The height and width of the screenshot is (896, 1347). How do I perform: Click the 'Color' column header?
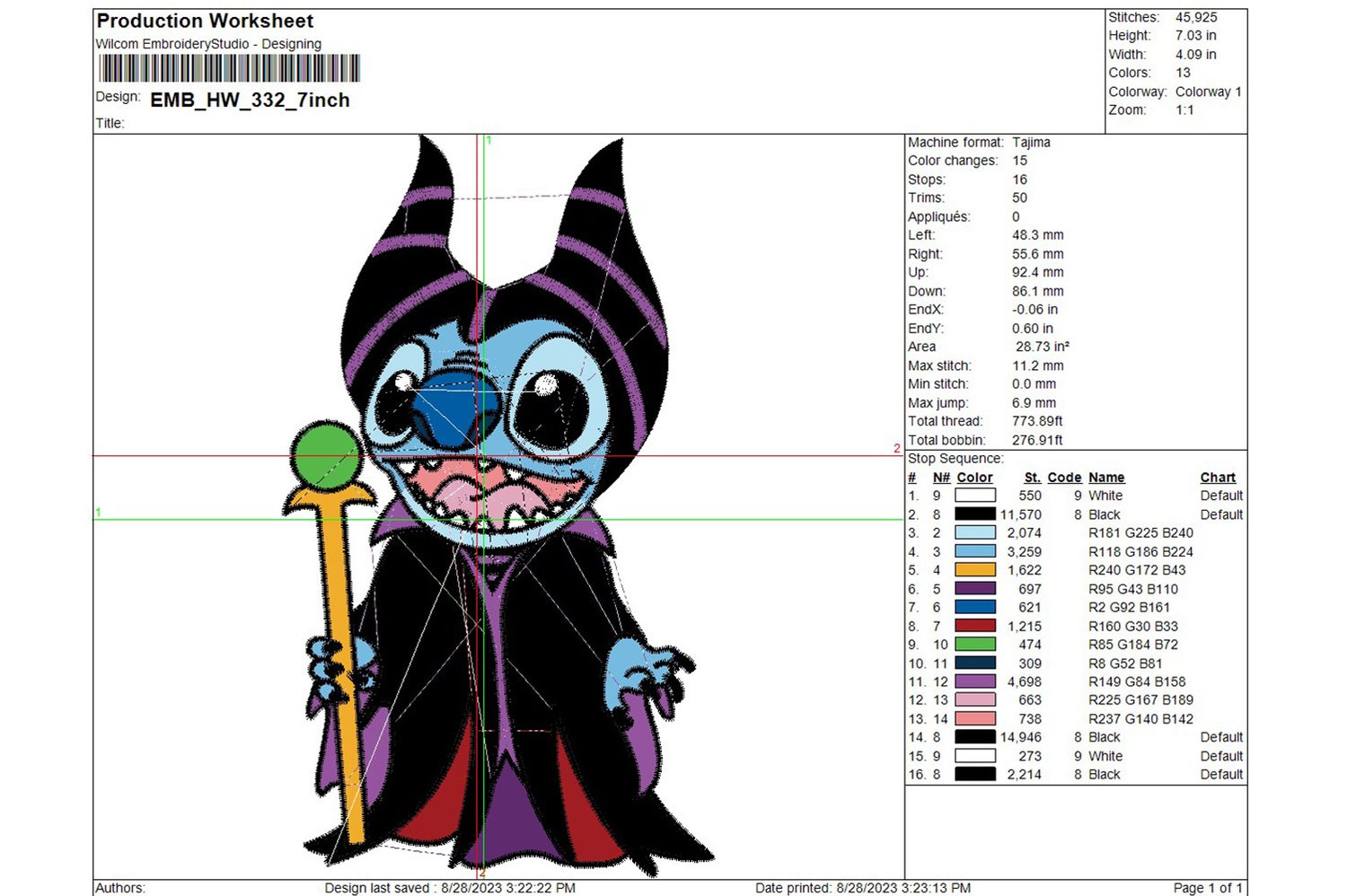tap(974, 478)
